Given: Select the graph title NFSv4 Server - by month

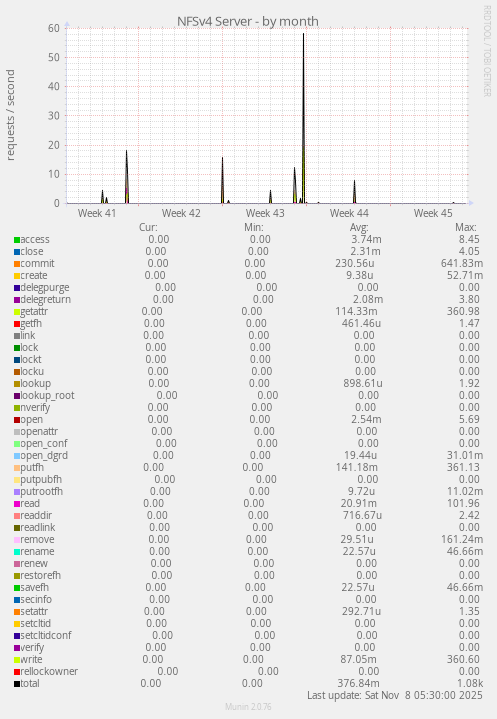Looking at the screenshot, I should pos(248,21).
